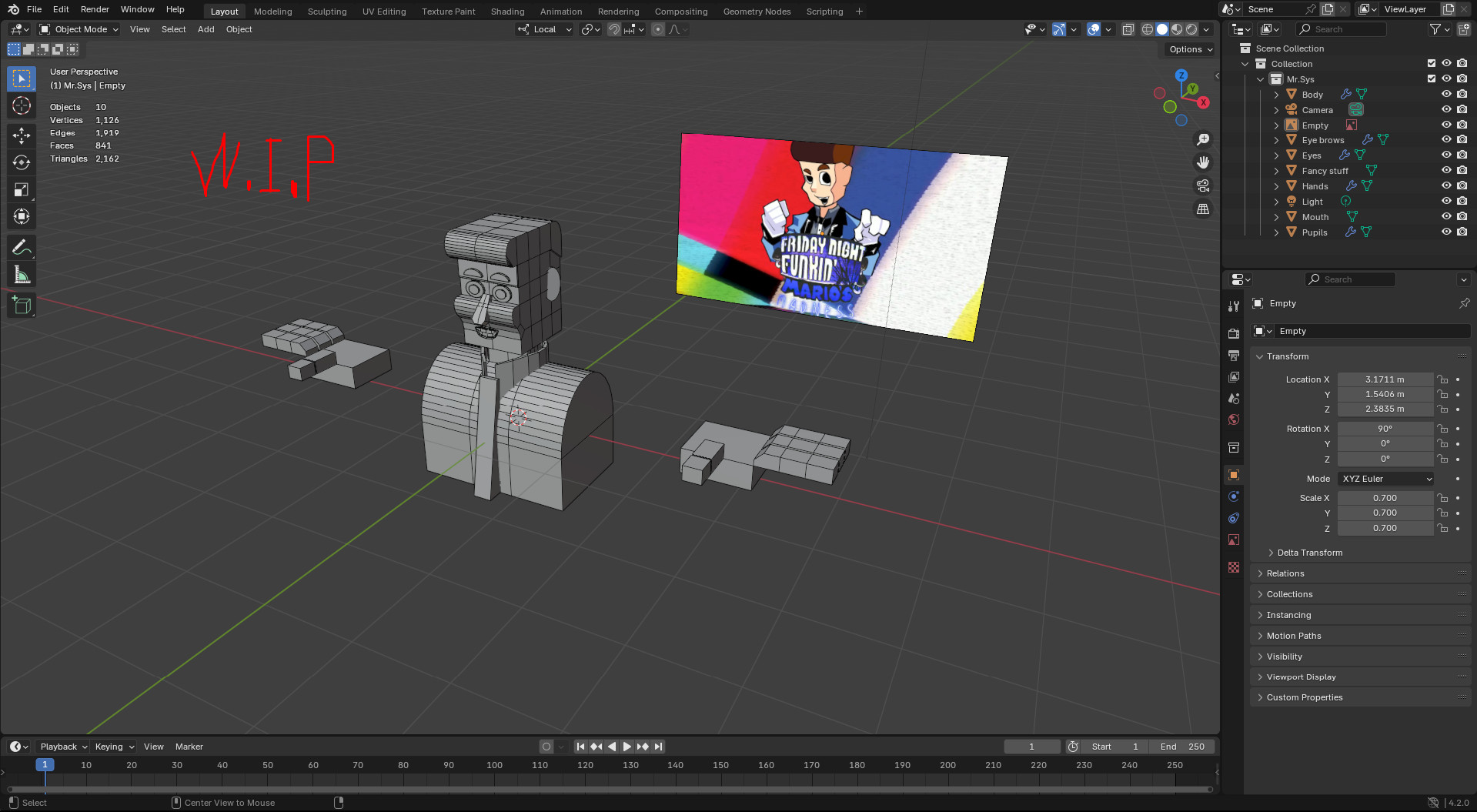Expand the Delta Transform section
Viewport: 1477px width, 812px height.
click(1309, 553)
